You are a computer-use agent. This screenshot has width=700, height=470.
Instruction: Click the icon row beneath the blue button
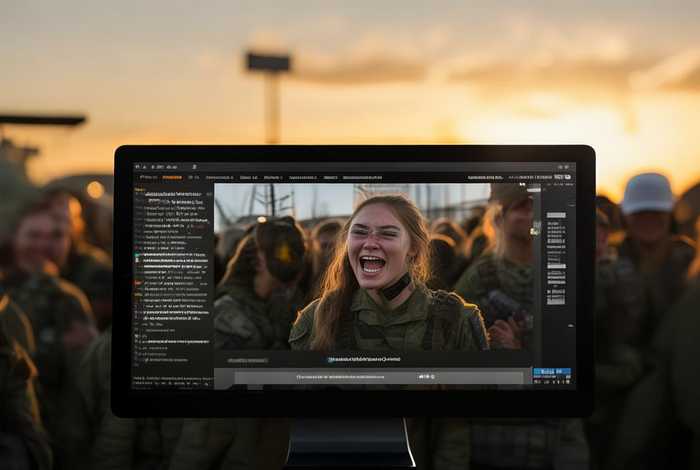point(551,381)
